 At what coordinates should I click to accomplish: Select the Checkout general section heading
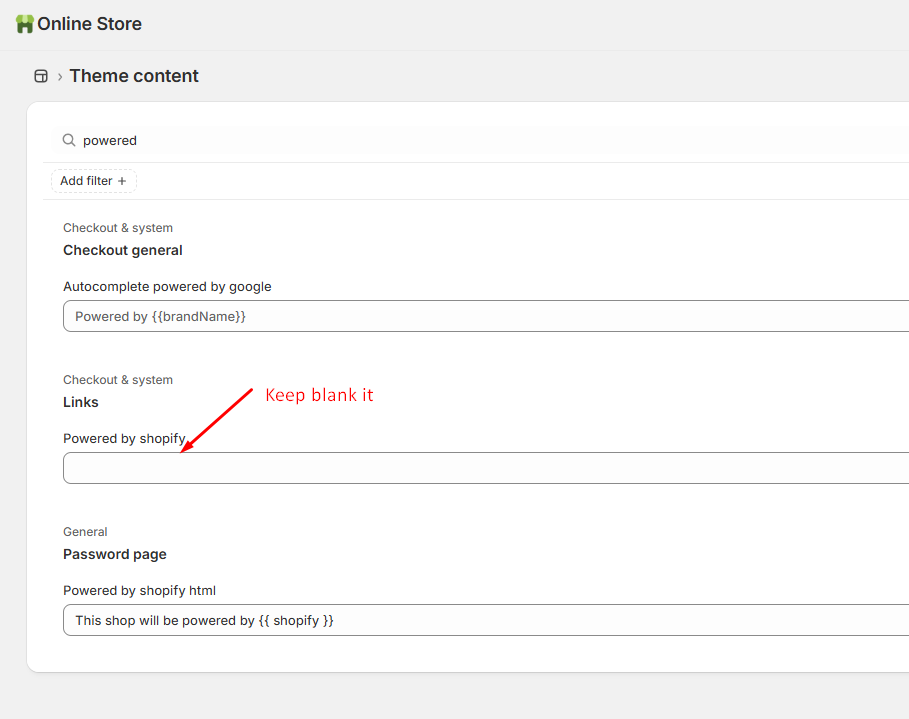123,250
